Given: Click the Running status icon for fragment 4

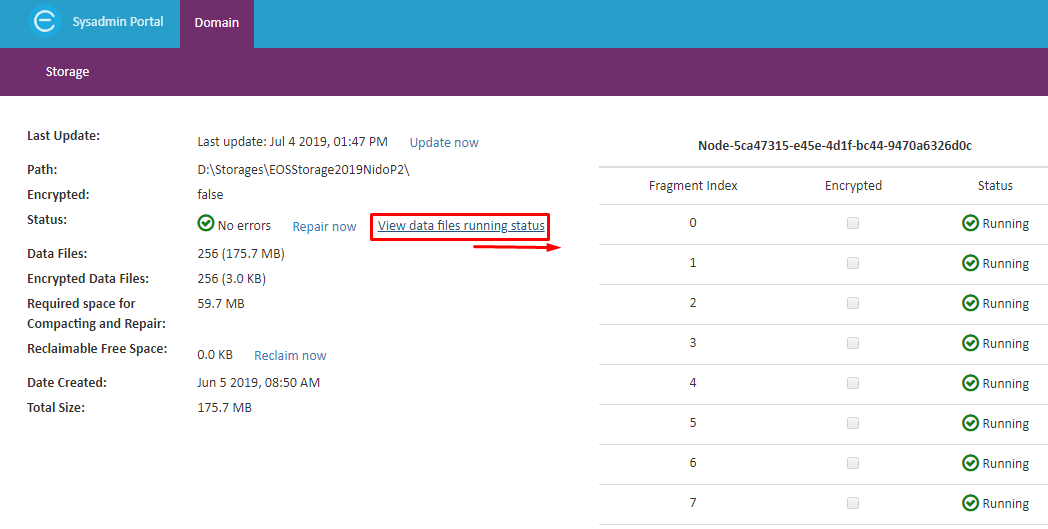Looking at the screenshot, I should point(970,383).
